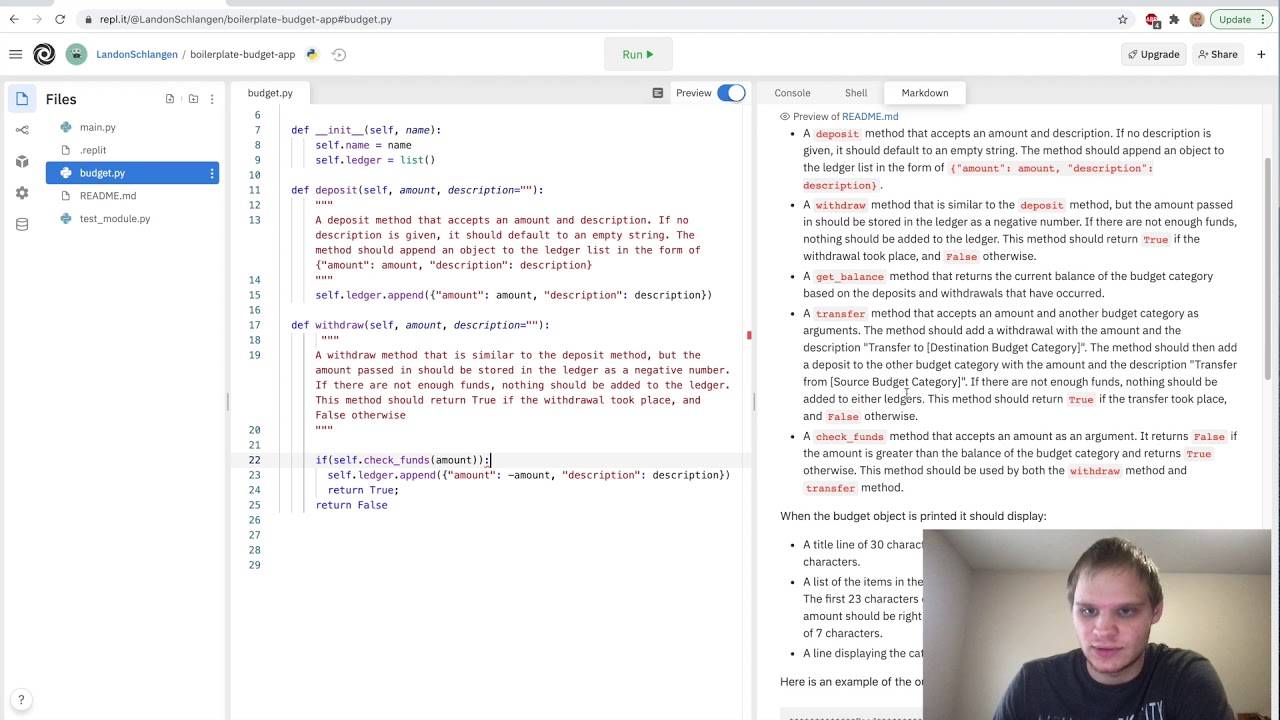This screenshot has width=1280, height=720.
Task: Open the browser extensions puzzle icon
Action: point(1174,19)
